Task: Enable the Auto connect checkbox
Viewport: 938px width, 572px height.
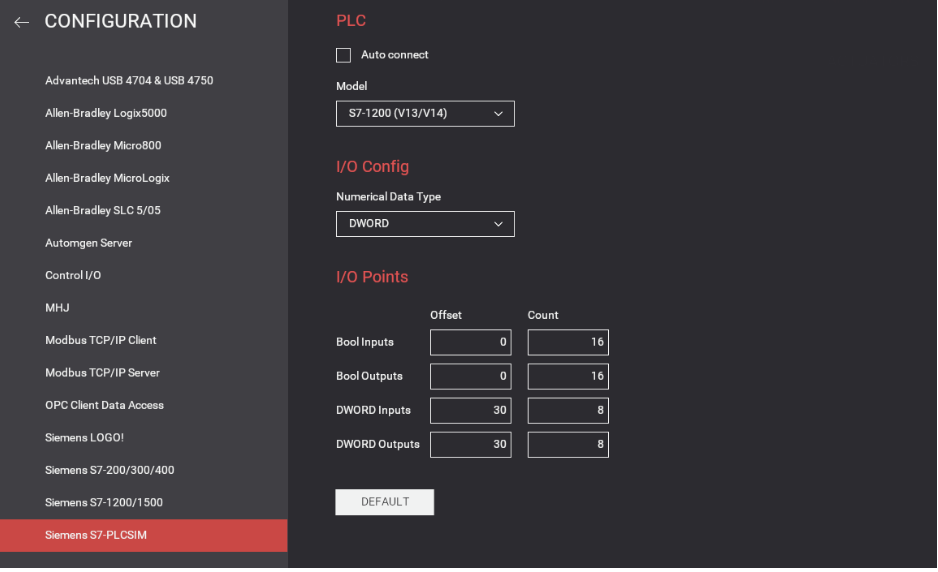Action: tap(343, 55)
